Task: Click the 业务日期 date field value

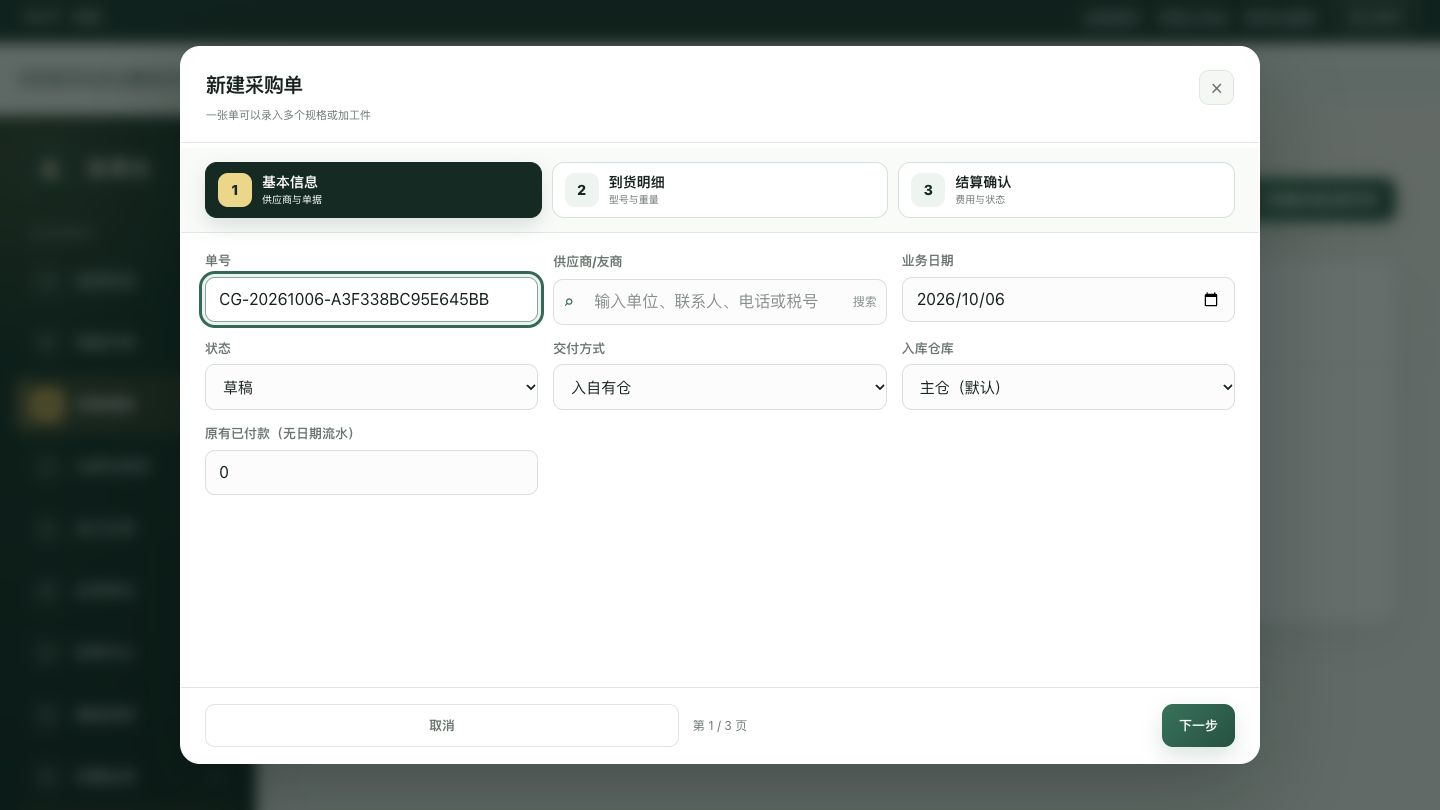Action: click(960, 299)
